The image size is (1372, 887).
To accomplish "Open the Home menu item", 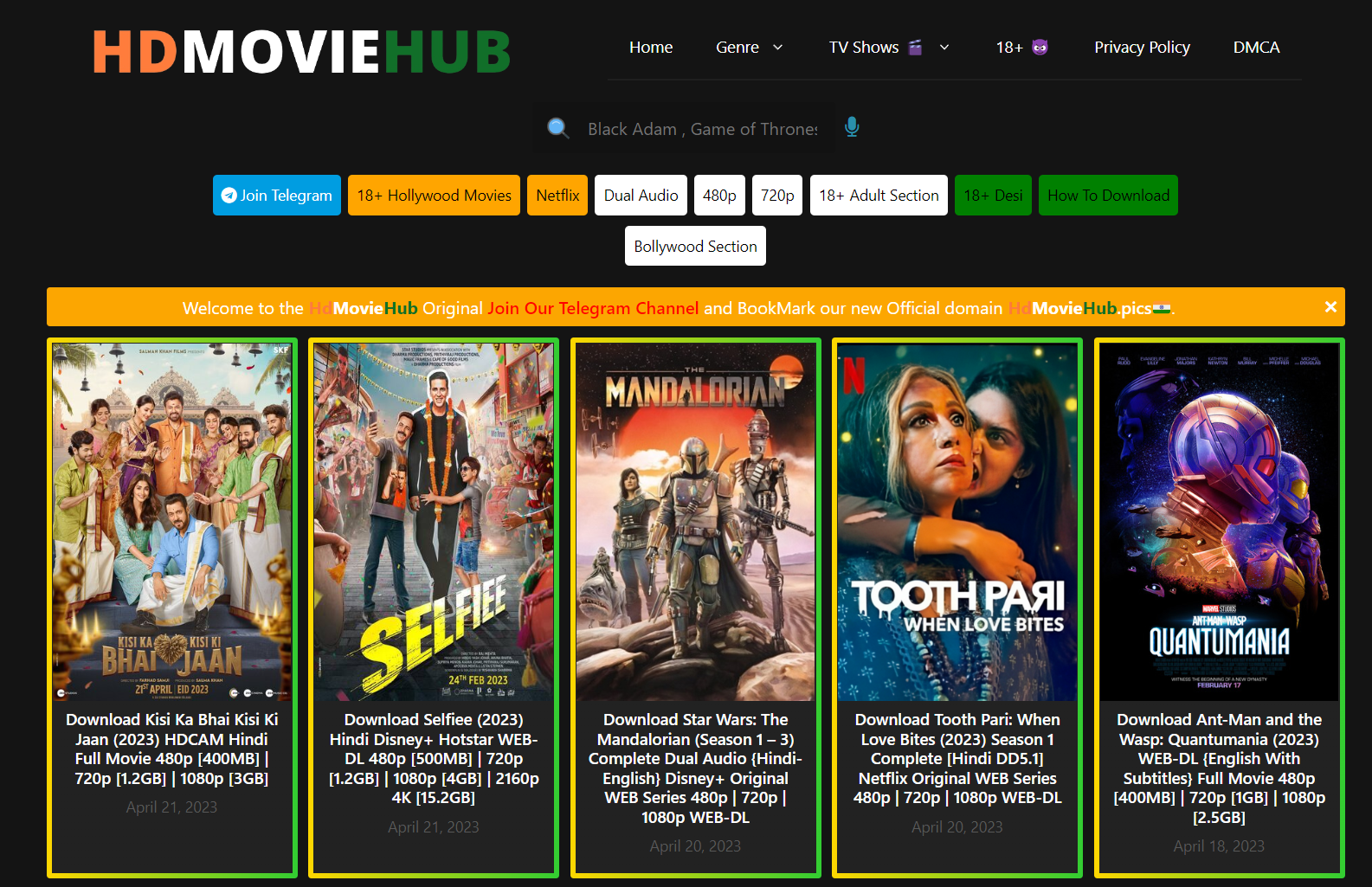I will (651, 48).
